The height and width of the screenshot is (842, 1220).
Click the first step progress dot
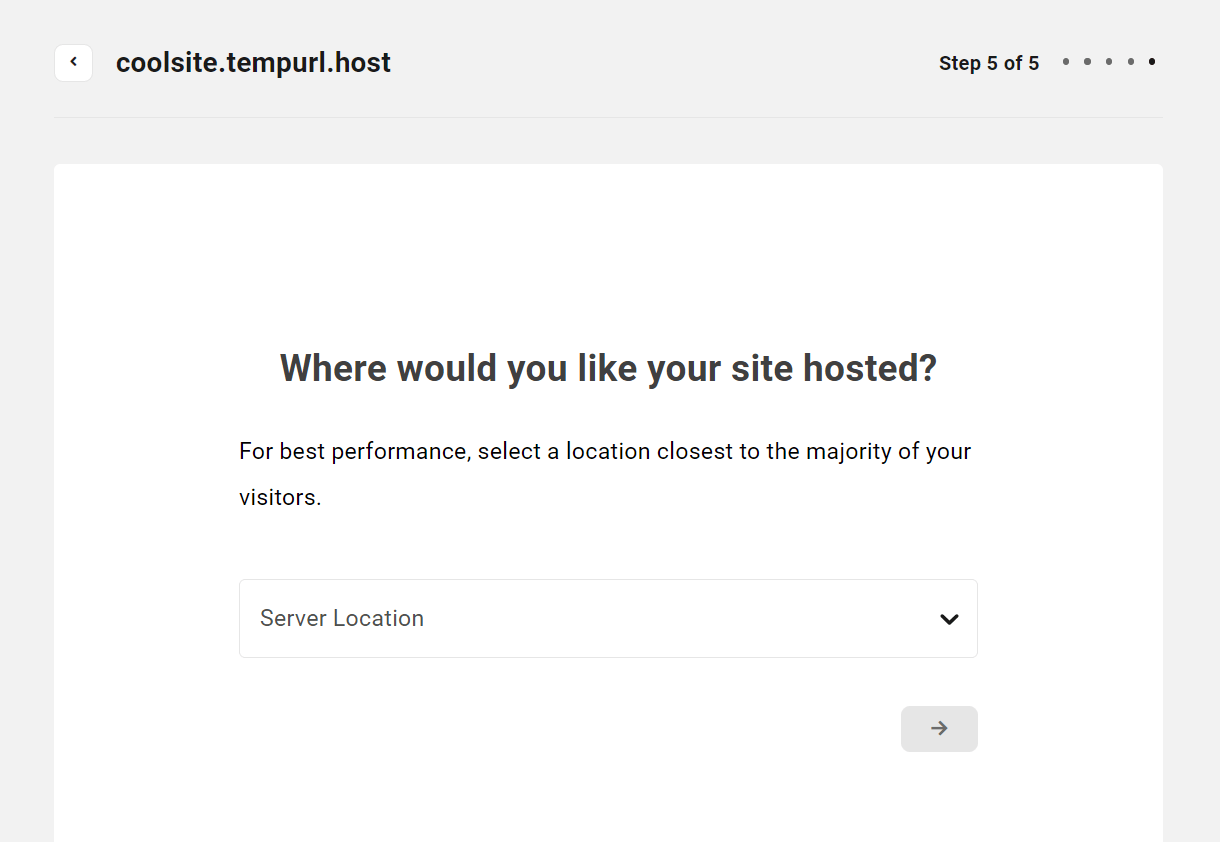click(x=1064, y=61)
